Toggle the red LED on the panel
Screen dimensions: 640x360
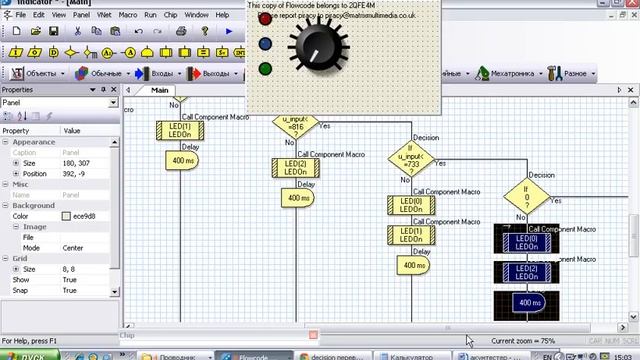point(265,19)
